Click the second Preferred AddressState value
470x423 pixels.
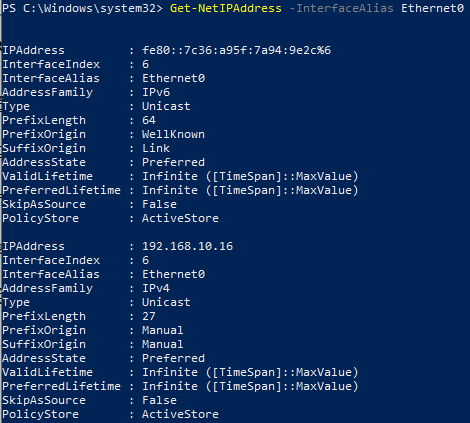pos(173,358)
